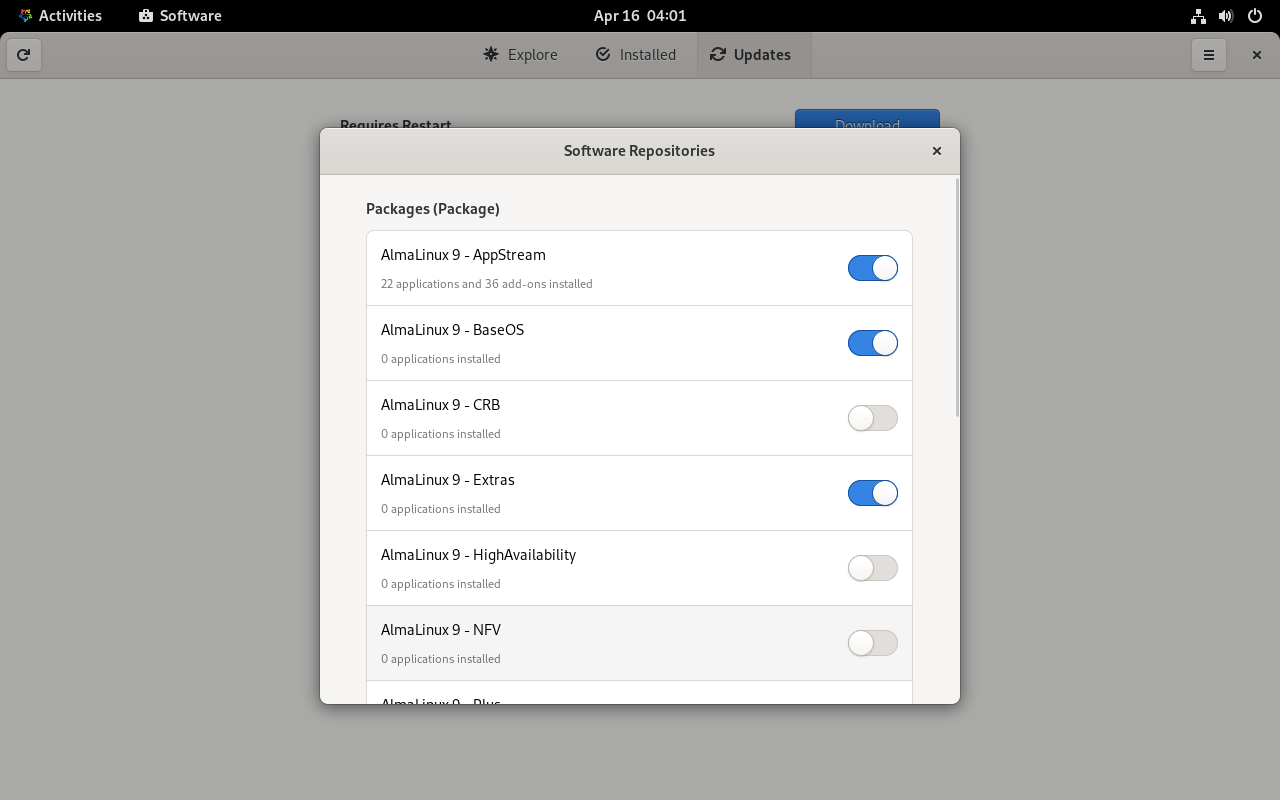Disable the AlmaLinux 9 - AppStream repository
Image resolution: width=1280 pixels, height=800 pixels.
(x=872, y=268)
